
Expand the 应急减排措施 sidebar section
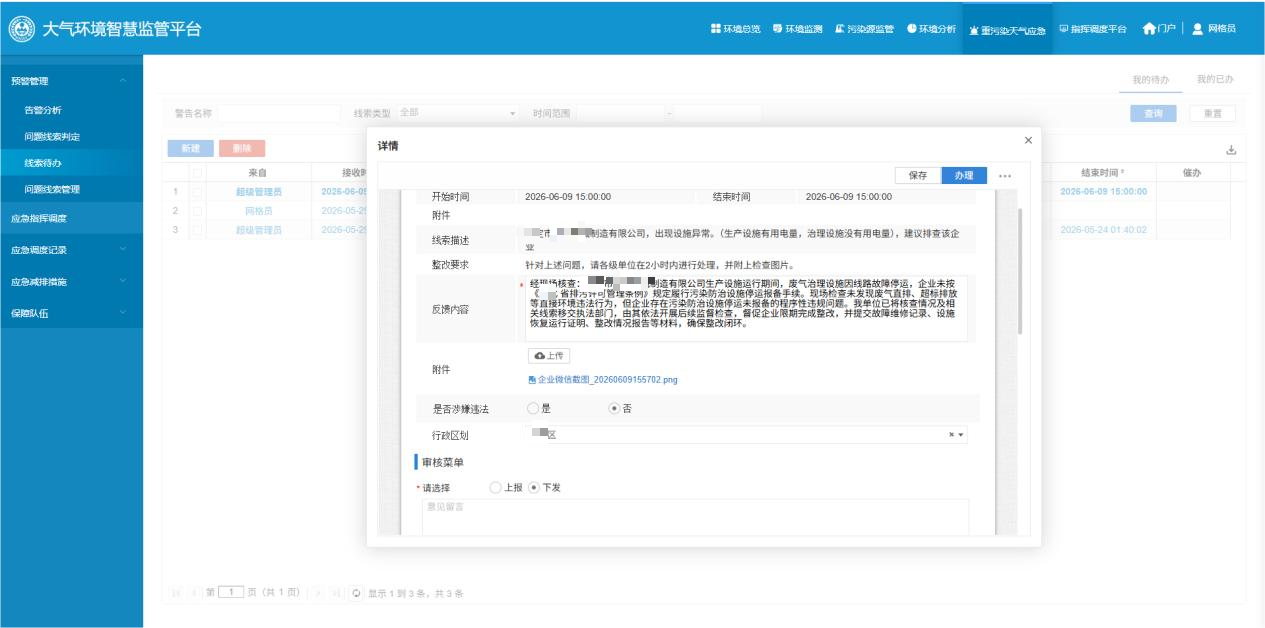click(72, 282)
